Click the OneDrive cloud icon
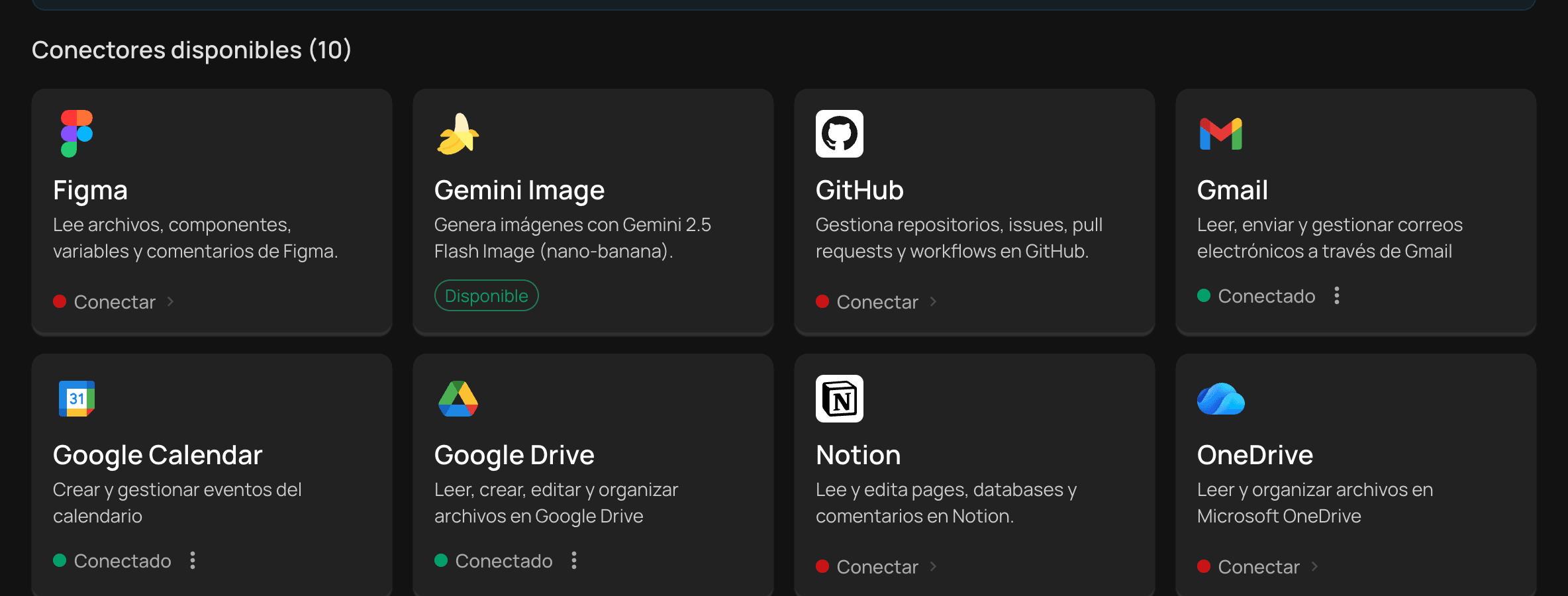The width and height of the screenshot is (1568, 596). 1221,399
